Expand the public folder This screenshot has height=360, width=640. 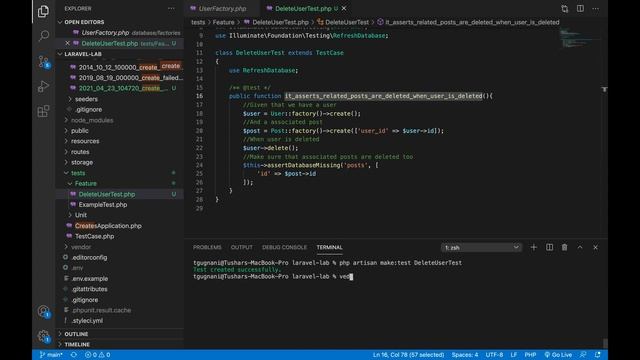(x=80, y=131)
